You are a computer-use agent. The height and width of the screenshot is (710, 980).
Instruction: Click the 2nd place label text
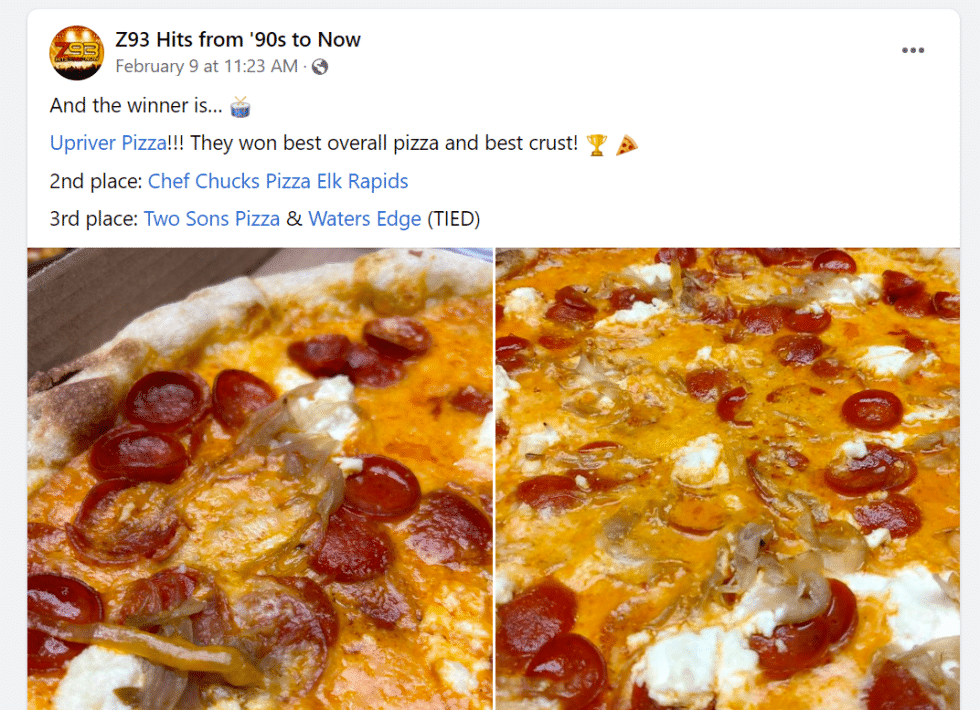click(x=93, y=181)
